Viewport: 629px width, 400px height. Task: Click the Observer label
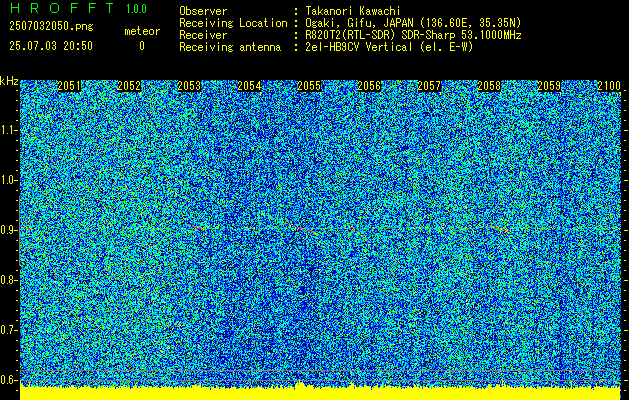tap(203, 11)
